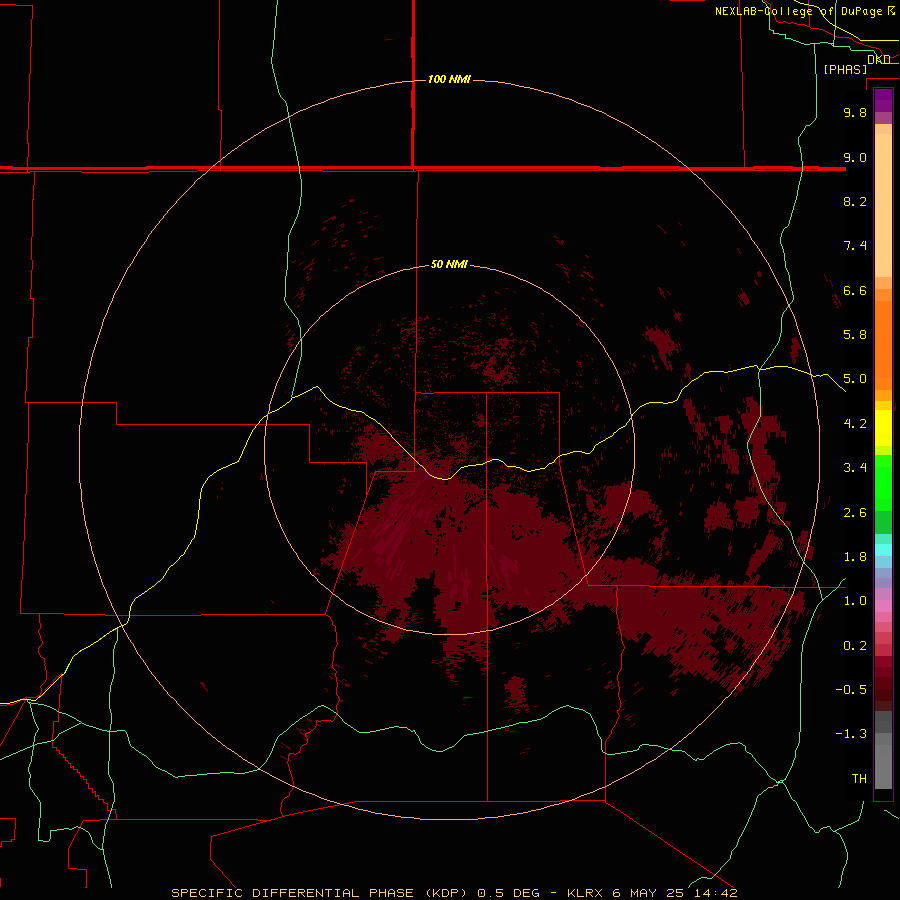900x900 pixels.
Task: Click the '50 NMI' range ring label
Action: pos(449,264)
